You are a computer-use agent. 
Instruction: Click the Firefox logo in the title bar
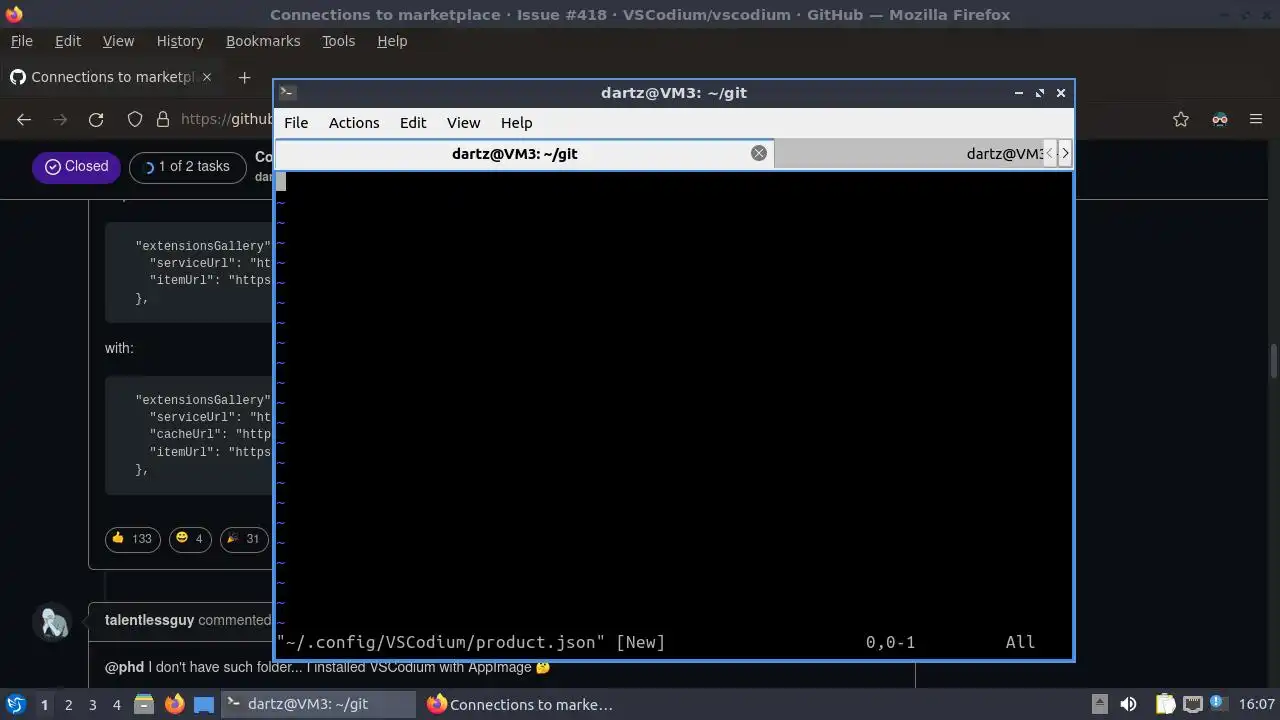(x=13, y=14)
